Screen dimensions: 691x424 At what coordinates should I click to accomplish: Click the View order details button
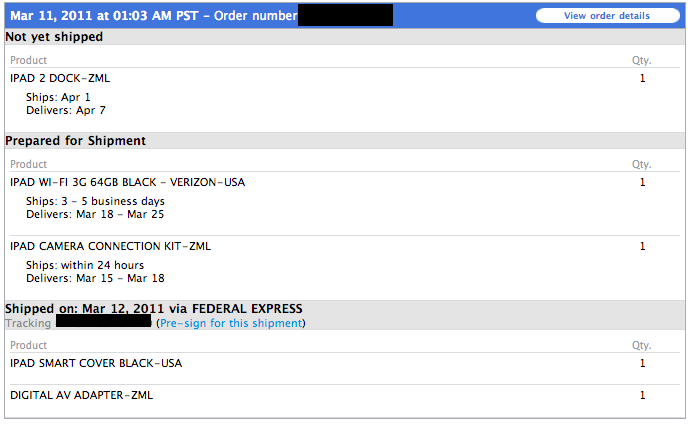(x=607, y=16)
